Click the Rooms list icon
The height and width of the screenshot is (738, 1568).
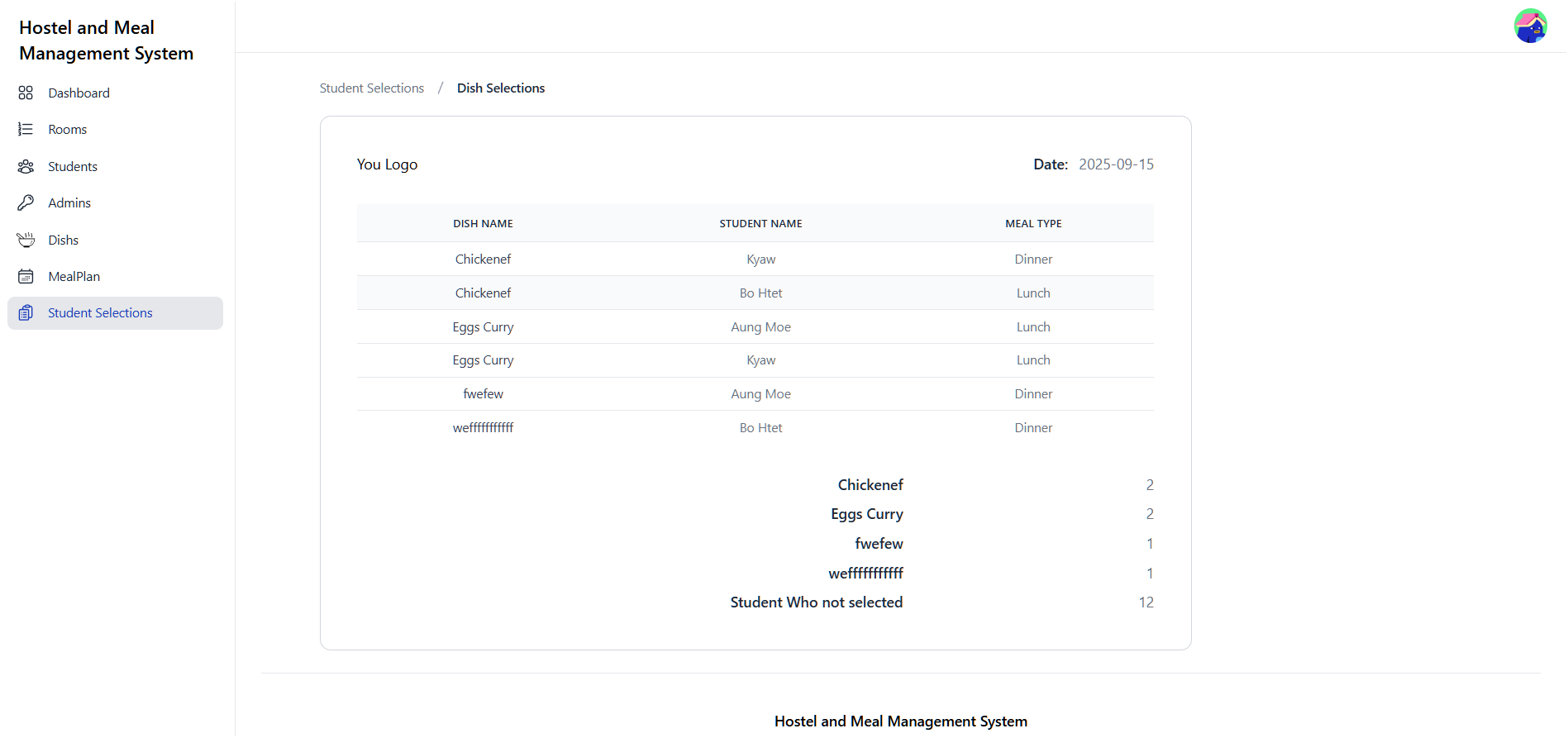point(26,129)
